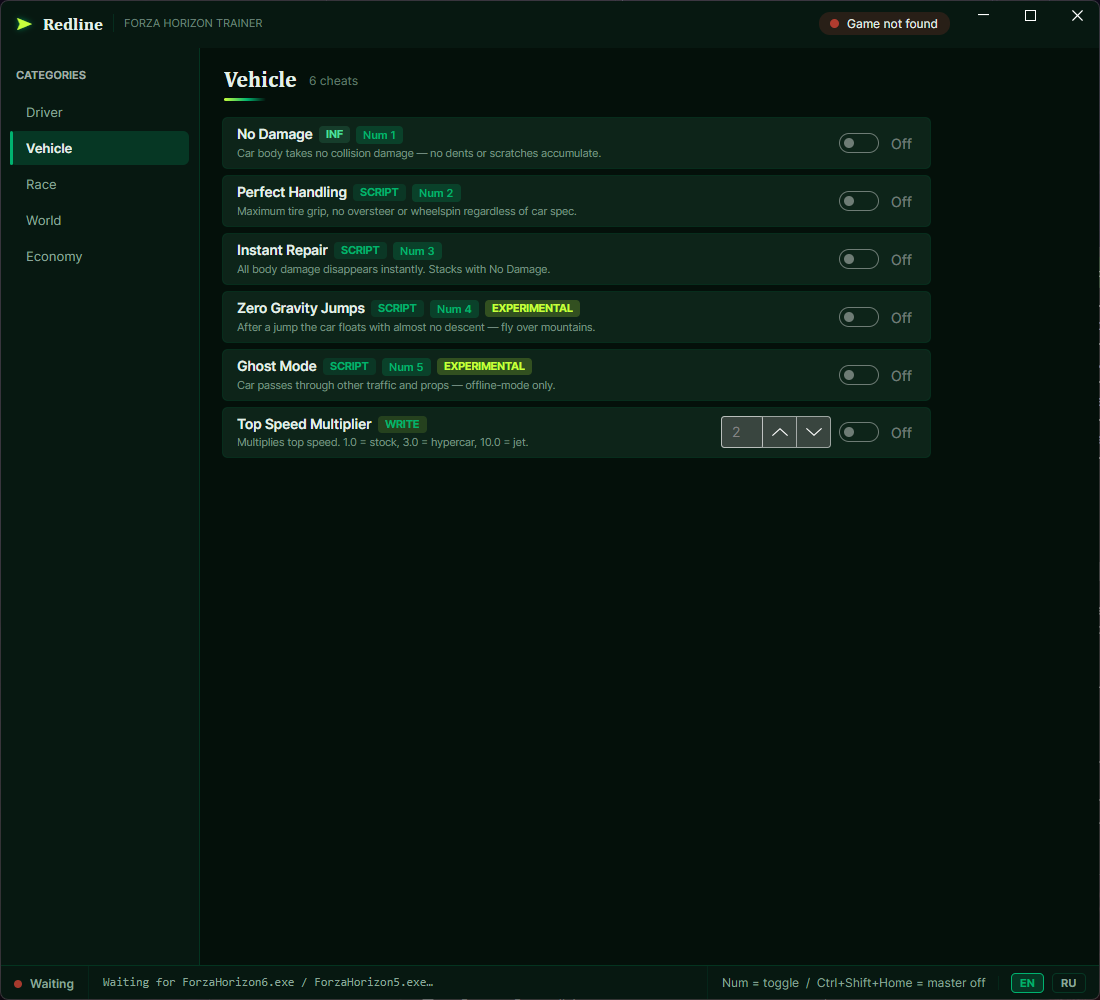Click the INF tag on No Damage
Image resolution: width=1100 pixels, height=1000 pixels.
coord(334,134)
